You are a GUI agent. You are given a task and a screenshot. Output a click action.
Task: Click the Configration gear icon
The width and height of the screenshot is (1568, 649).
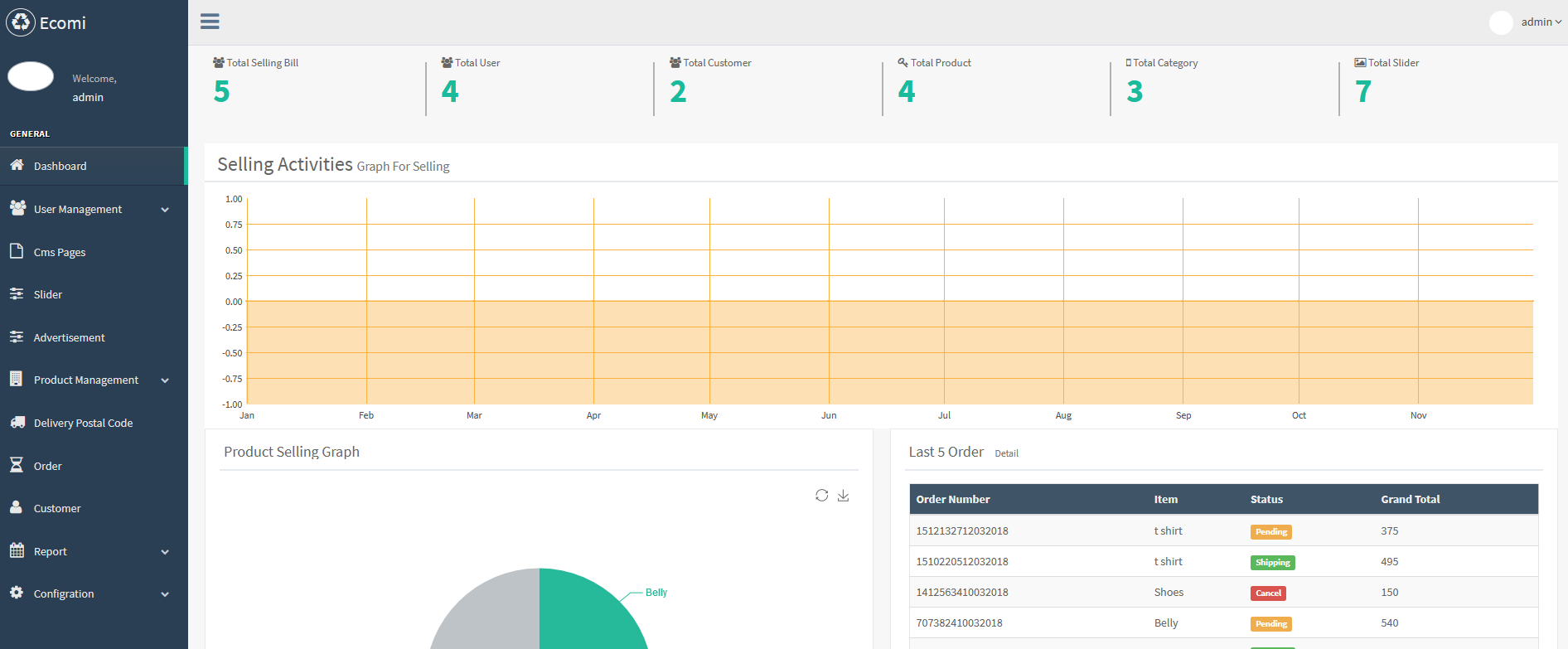(x=17, y=593)
